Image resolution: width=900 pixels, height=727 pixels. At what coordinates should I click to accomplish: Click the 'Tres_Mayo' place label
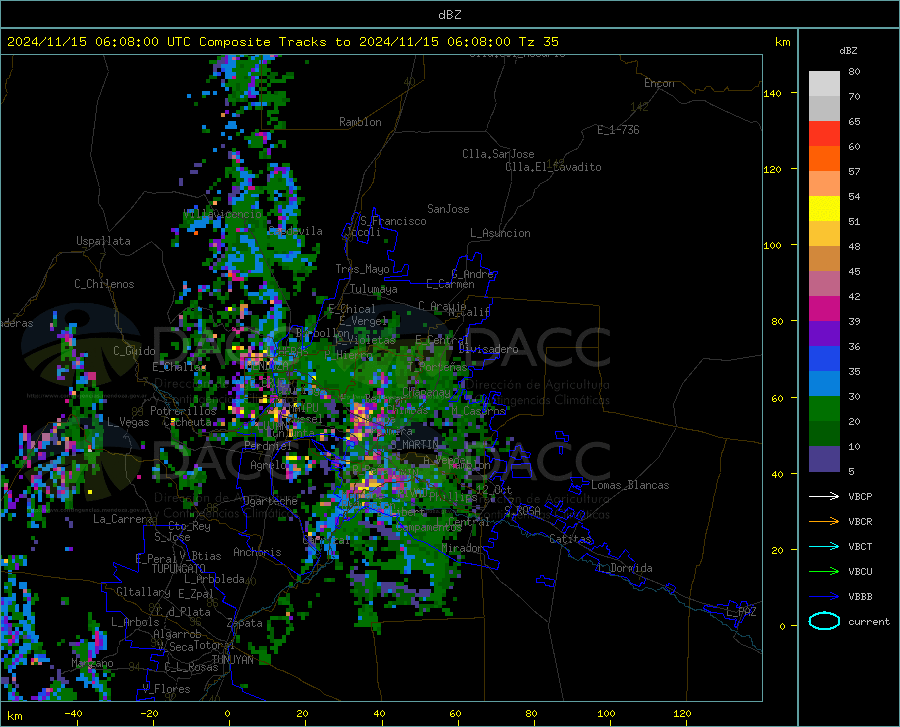coord(362,269)
